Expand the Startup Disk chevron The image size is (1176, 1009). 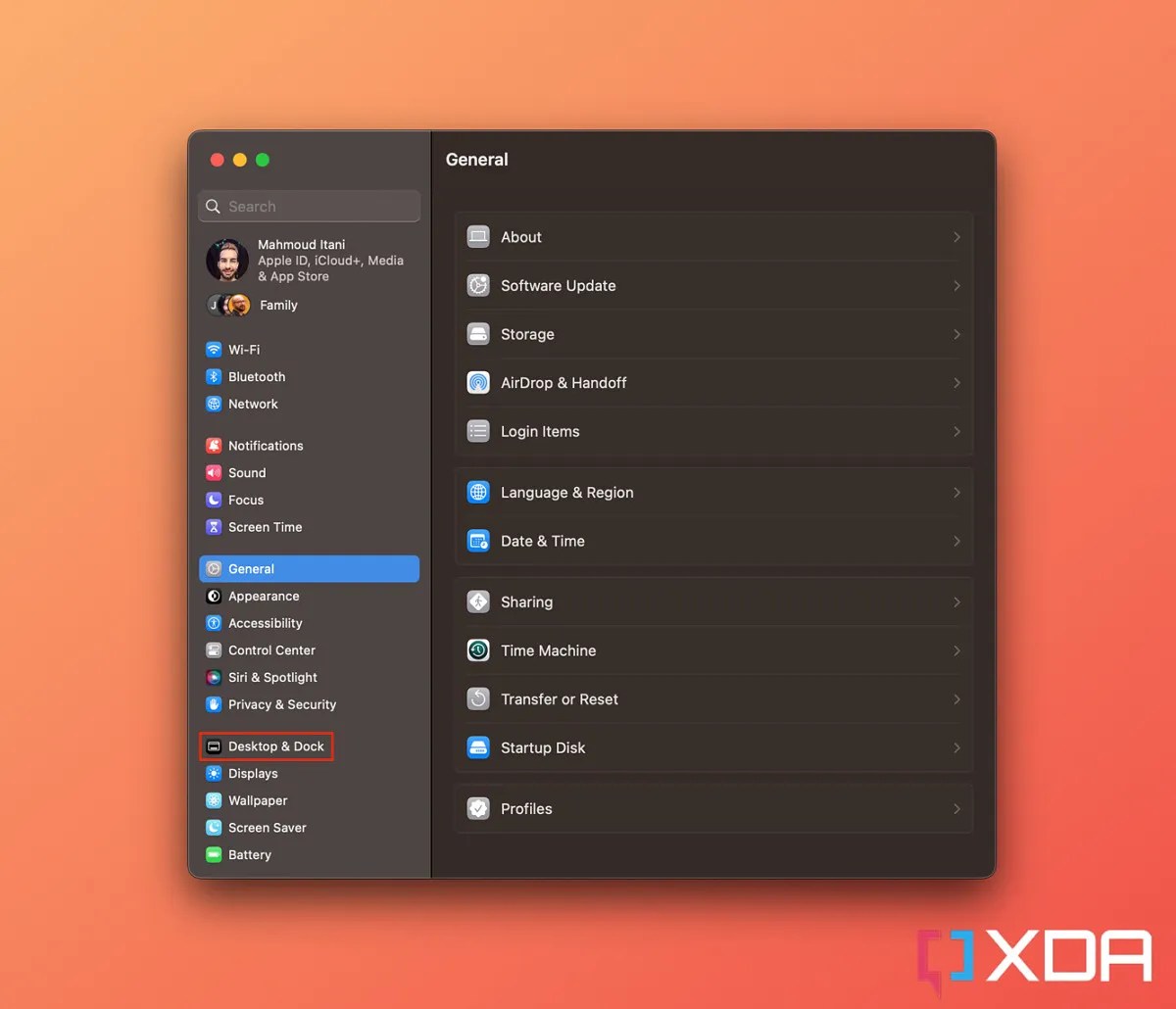point(955,747)
